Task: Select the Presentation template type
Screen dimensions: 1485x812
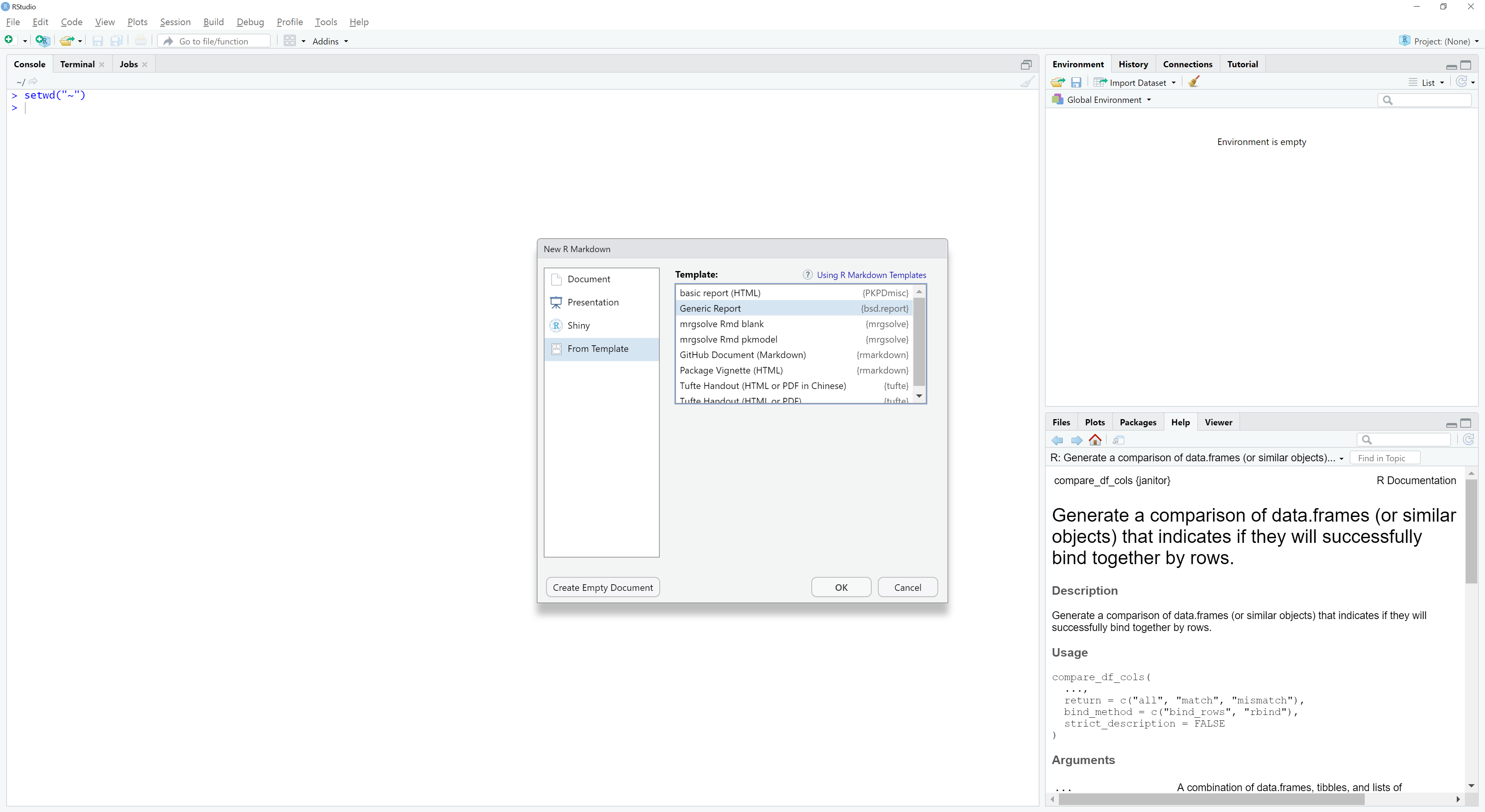Action: click(592, 302)
